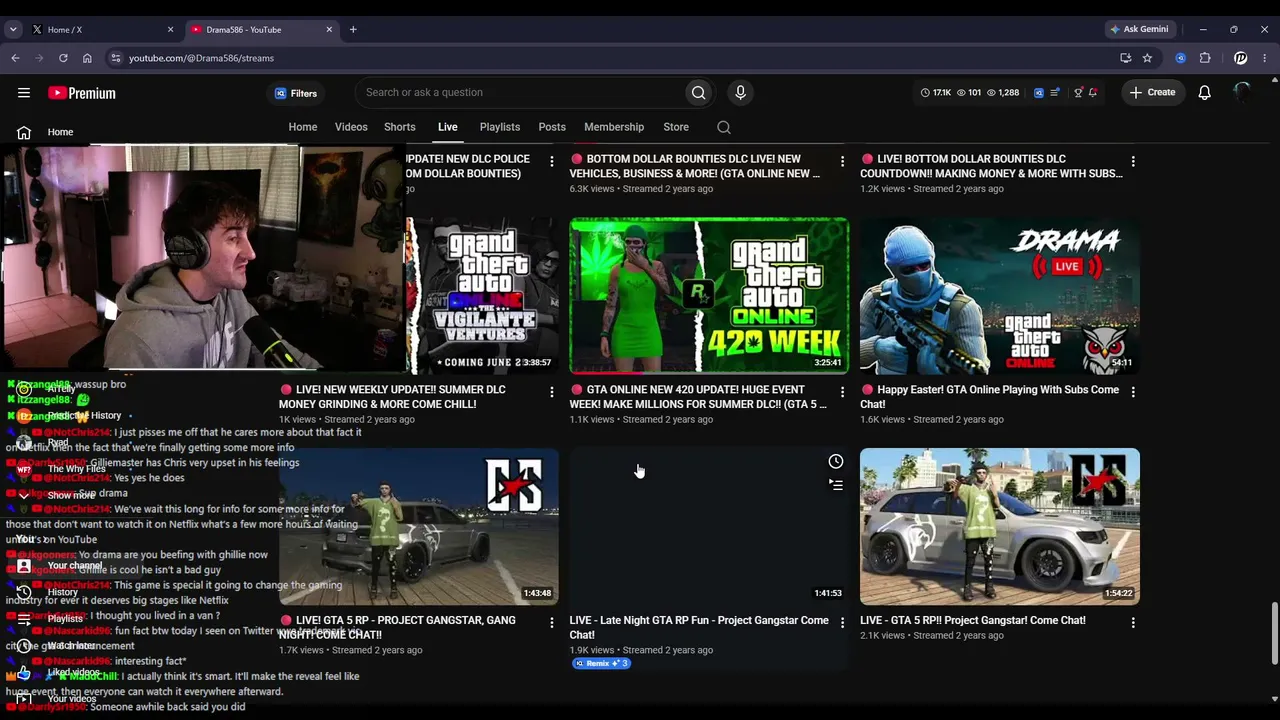Open the vidIQ trophy achievements icon
Screen dimensions: 1280x720
pyautogui.click(x=1078, y=93)
